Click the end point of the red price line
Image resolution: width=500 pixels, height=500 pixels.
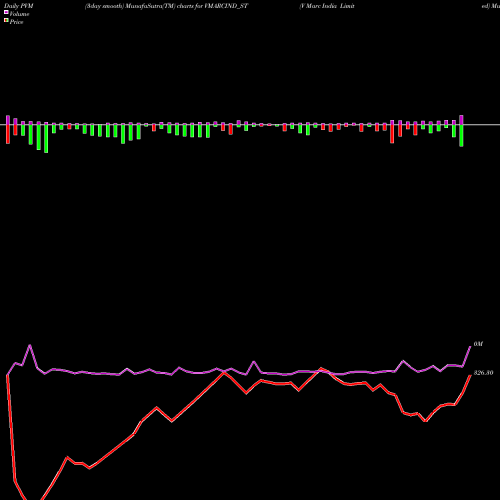(x=470, y=375)
